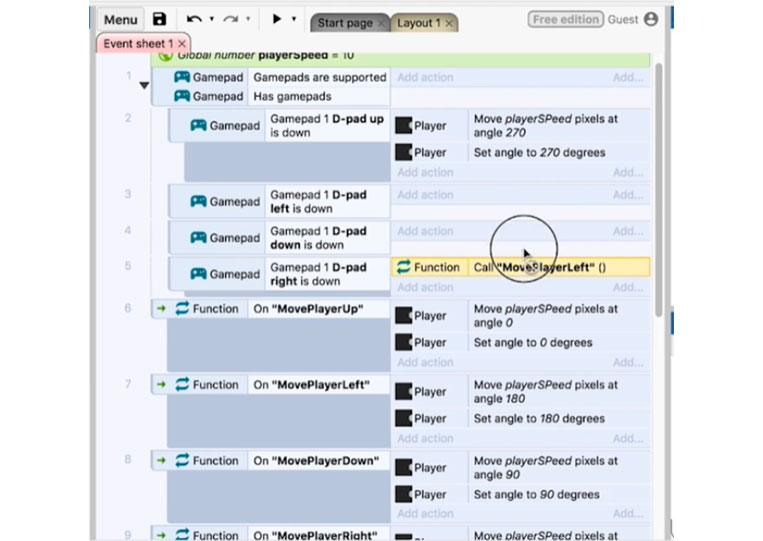
Task: Click Function icon of On MovePlayerLeft event
Action: (x=182, y=384)
